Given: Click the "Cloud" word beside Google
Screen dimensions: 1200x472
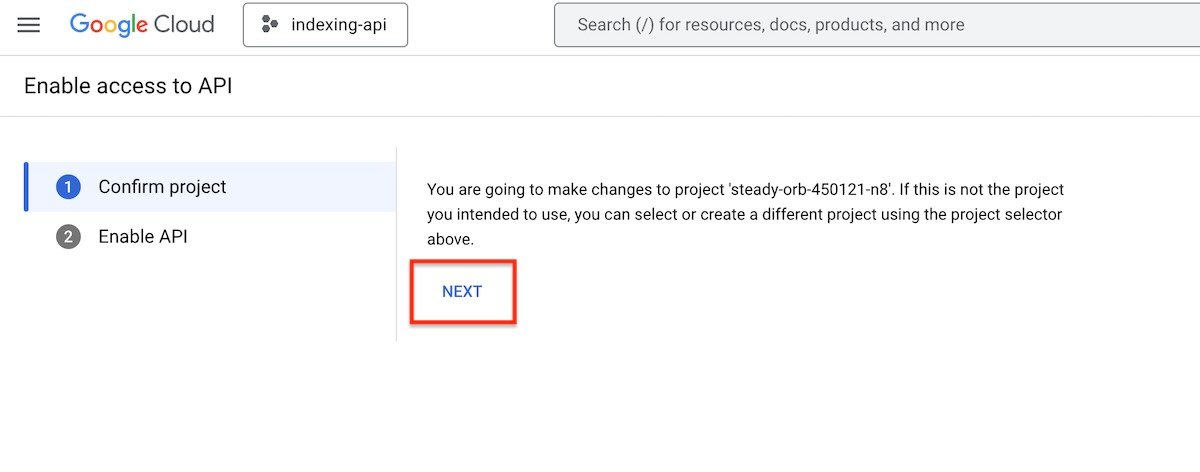Looking at the screenshot, I should [x=182, y=25].
